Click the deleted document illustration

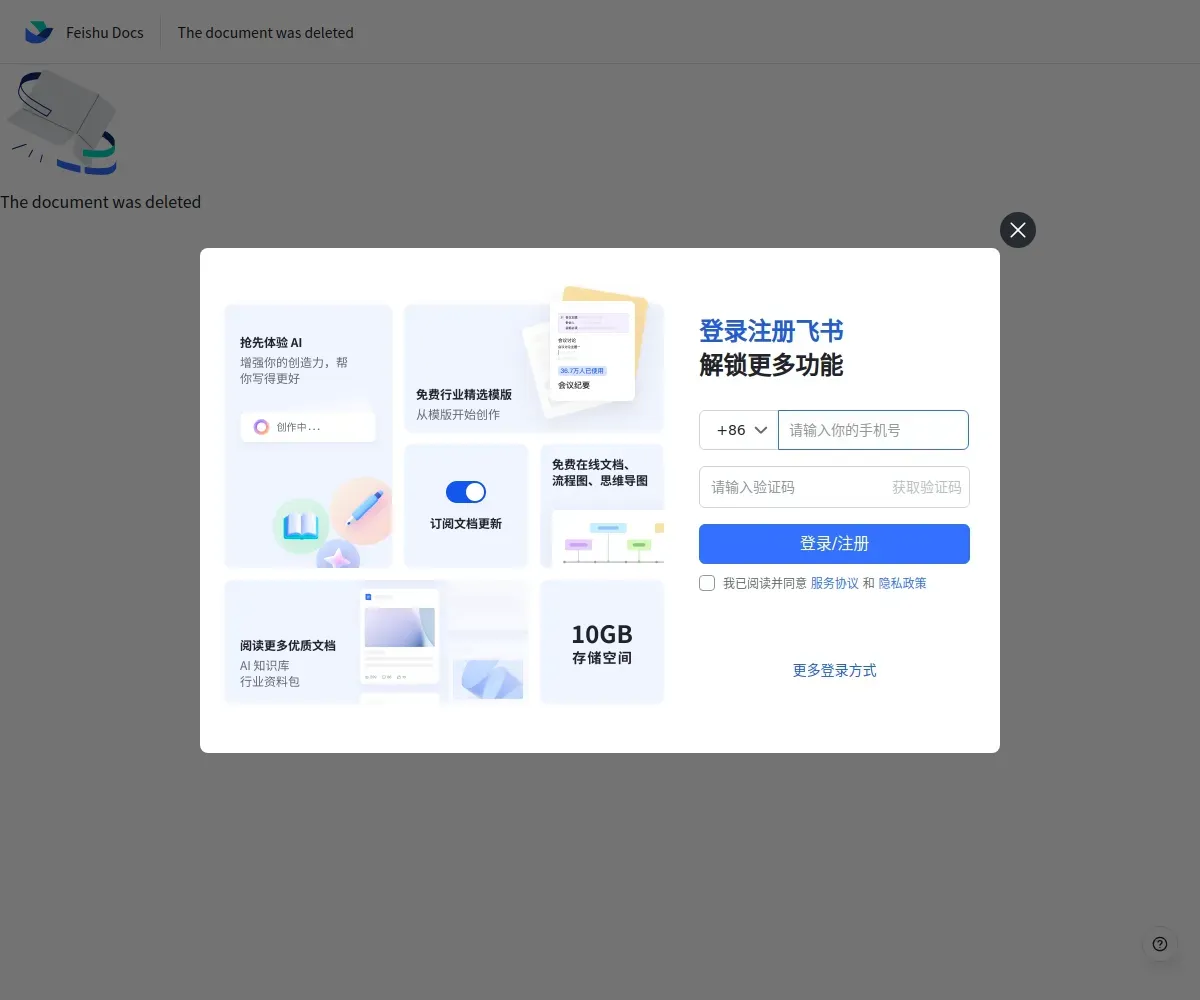pos(62,123)
